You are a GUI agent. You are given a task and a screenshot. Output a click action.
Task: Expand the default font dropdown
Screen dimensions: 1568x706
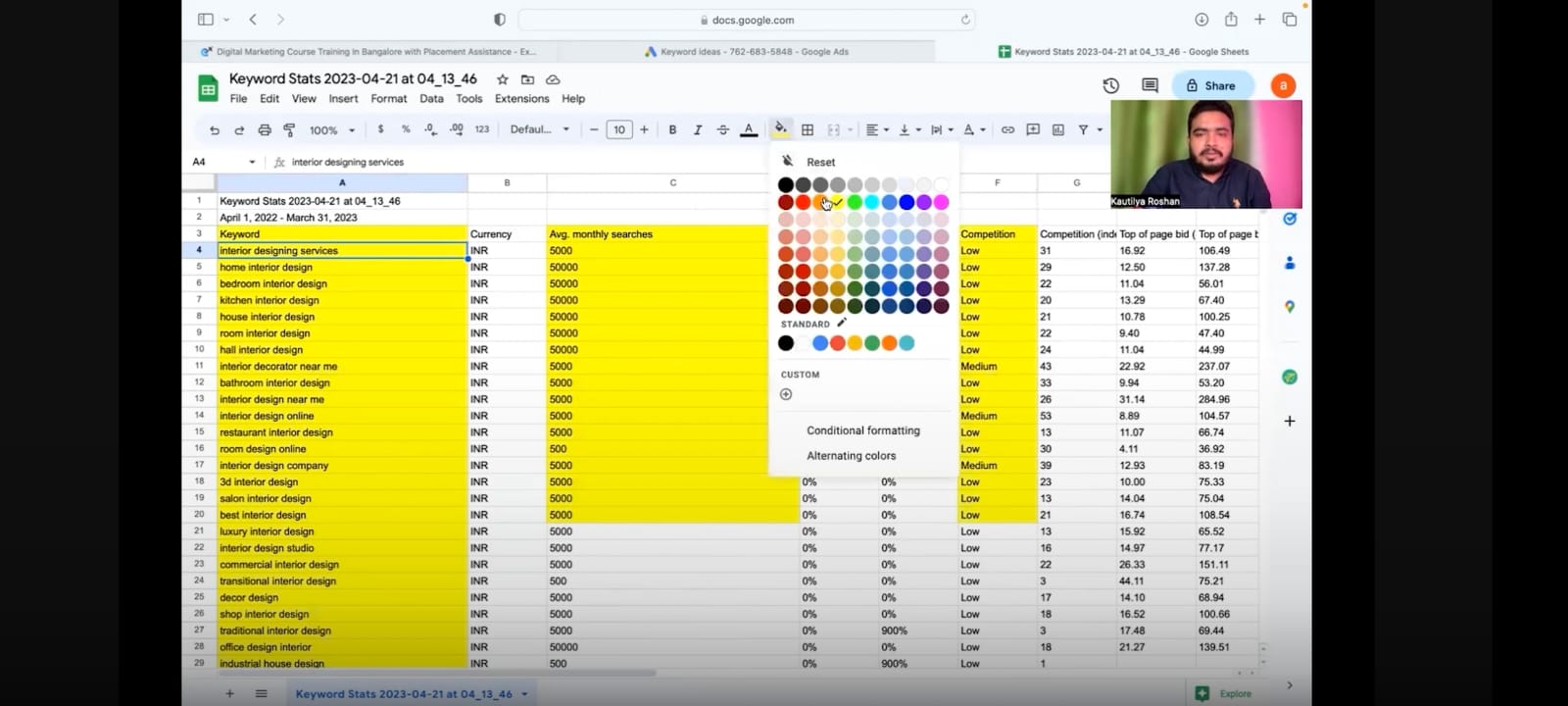pos(539,129)
